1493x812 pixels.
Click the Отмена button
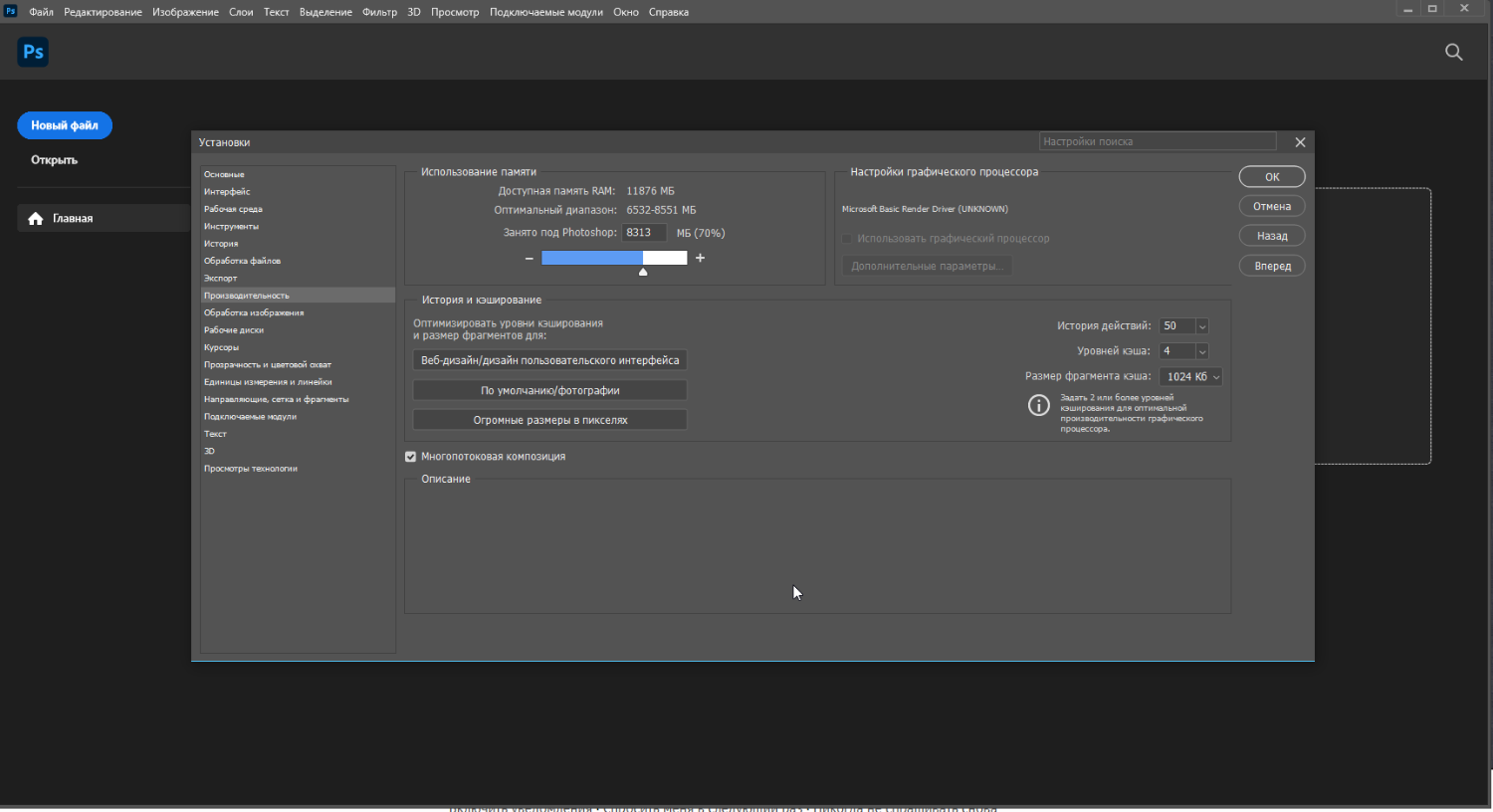(x=1271, y=207)
